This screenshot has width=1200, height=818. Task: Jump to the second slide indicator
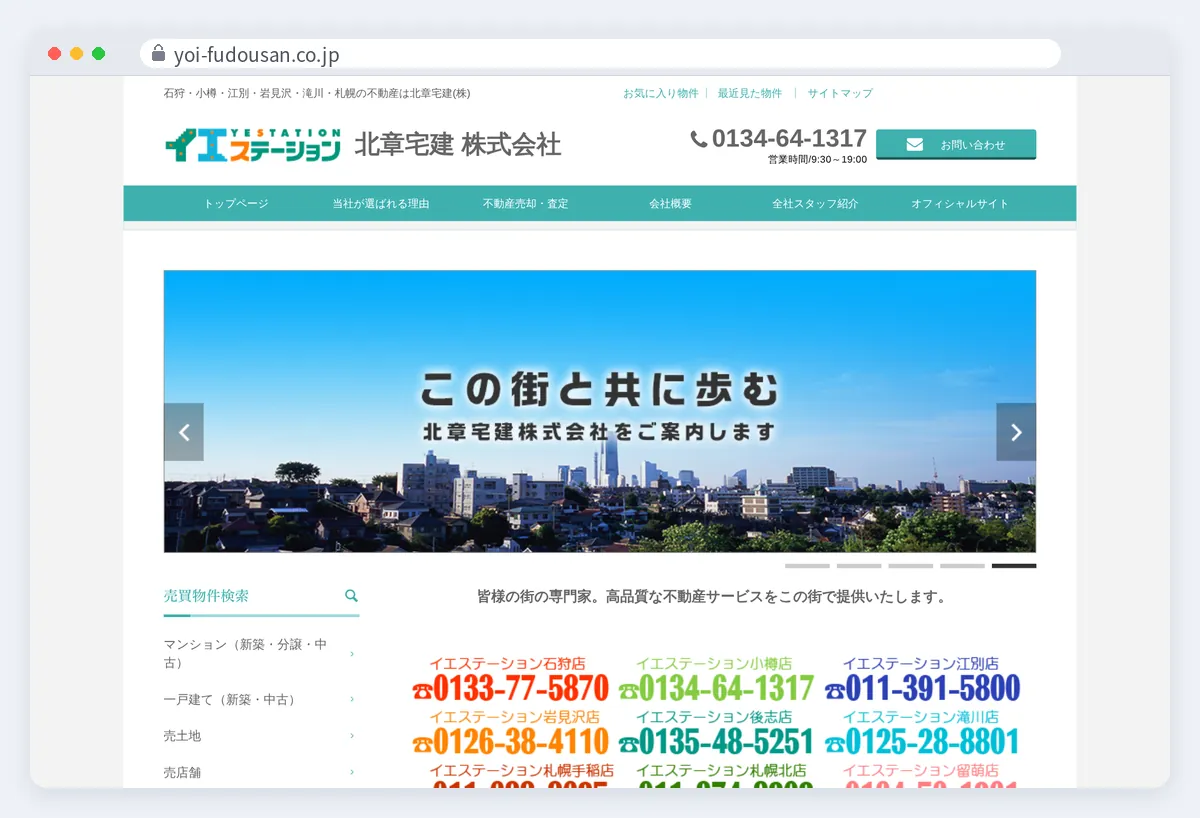click(859, 566)
